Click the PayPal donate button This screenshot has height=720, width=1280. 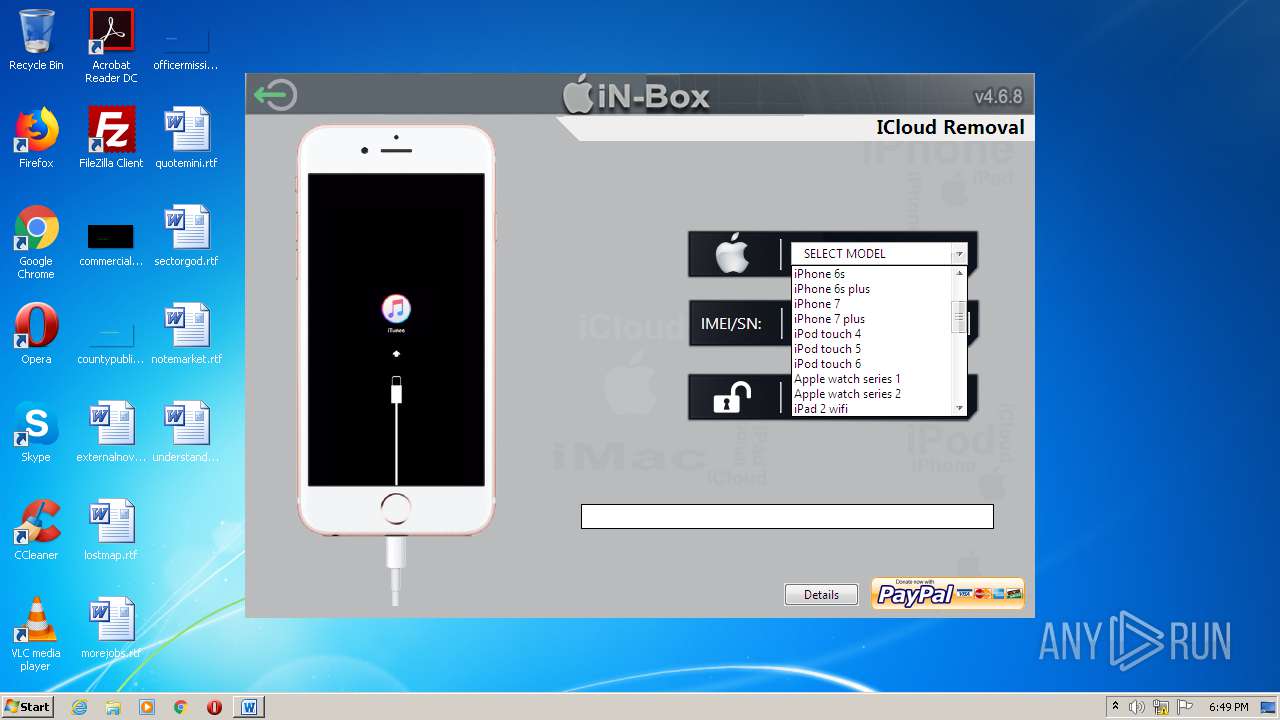(947, 593)
